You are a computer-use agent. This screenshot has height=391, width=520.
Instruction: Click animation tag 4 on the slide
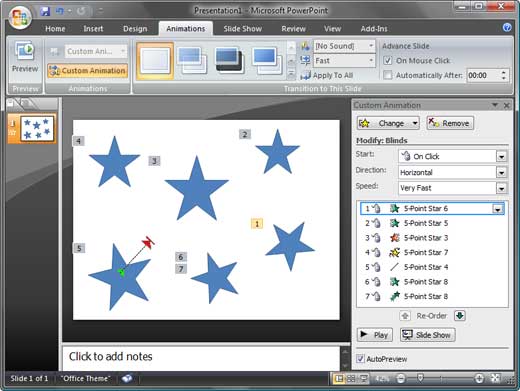click(x=79, y=141)
